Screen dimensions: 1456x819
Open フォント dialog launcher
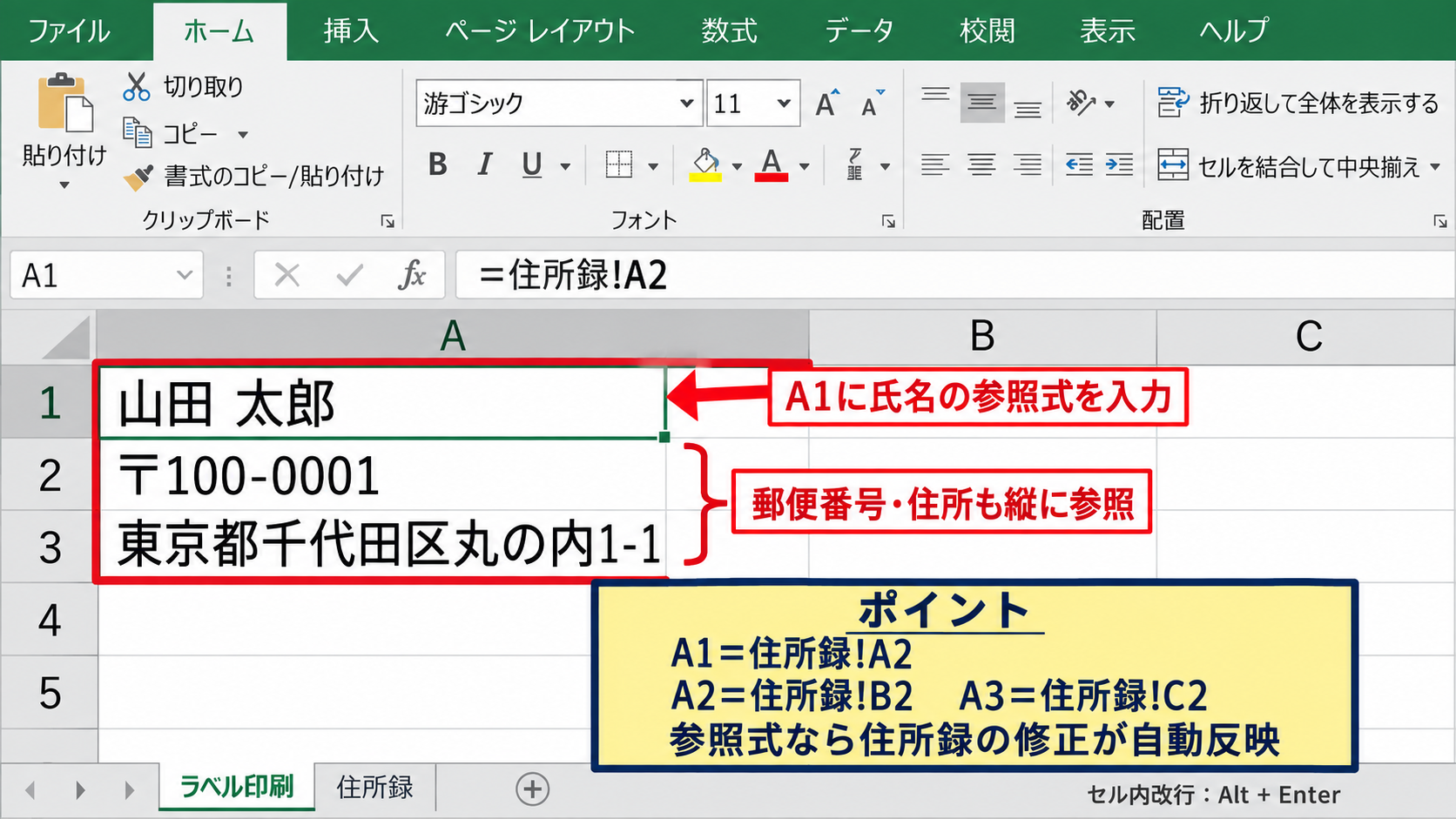(x=888, y=221)
